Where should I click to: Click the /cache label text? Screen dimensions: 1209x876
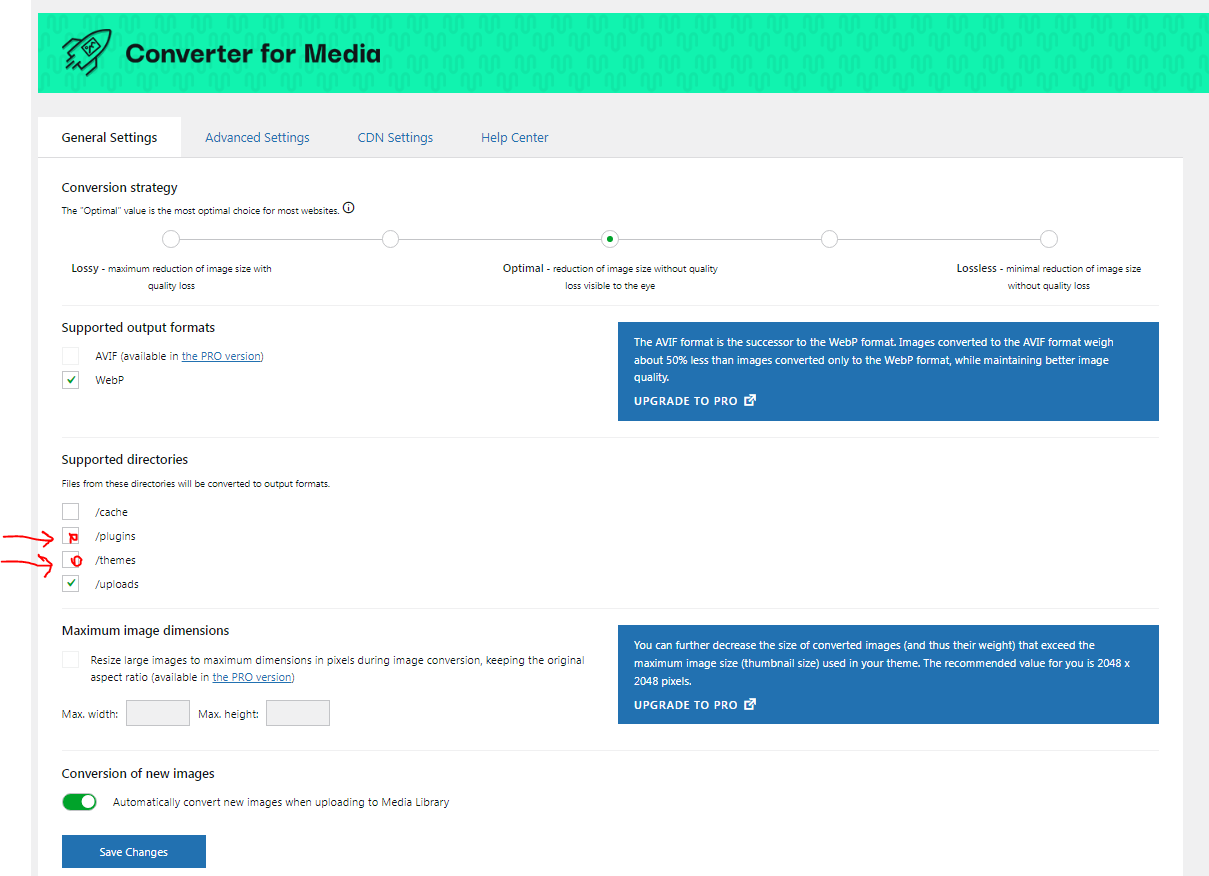[112, 512]
